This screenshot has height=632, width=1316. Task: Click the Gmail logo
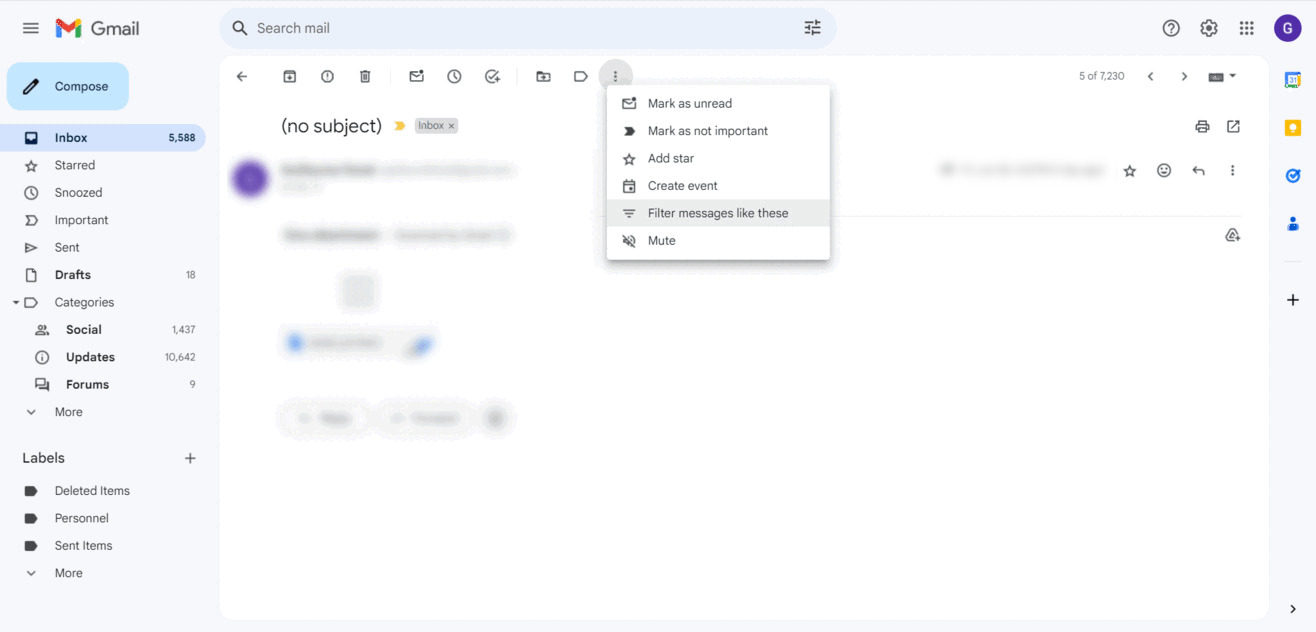tap(97, 28)
